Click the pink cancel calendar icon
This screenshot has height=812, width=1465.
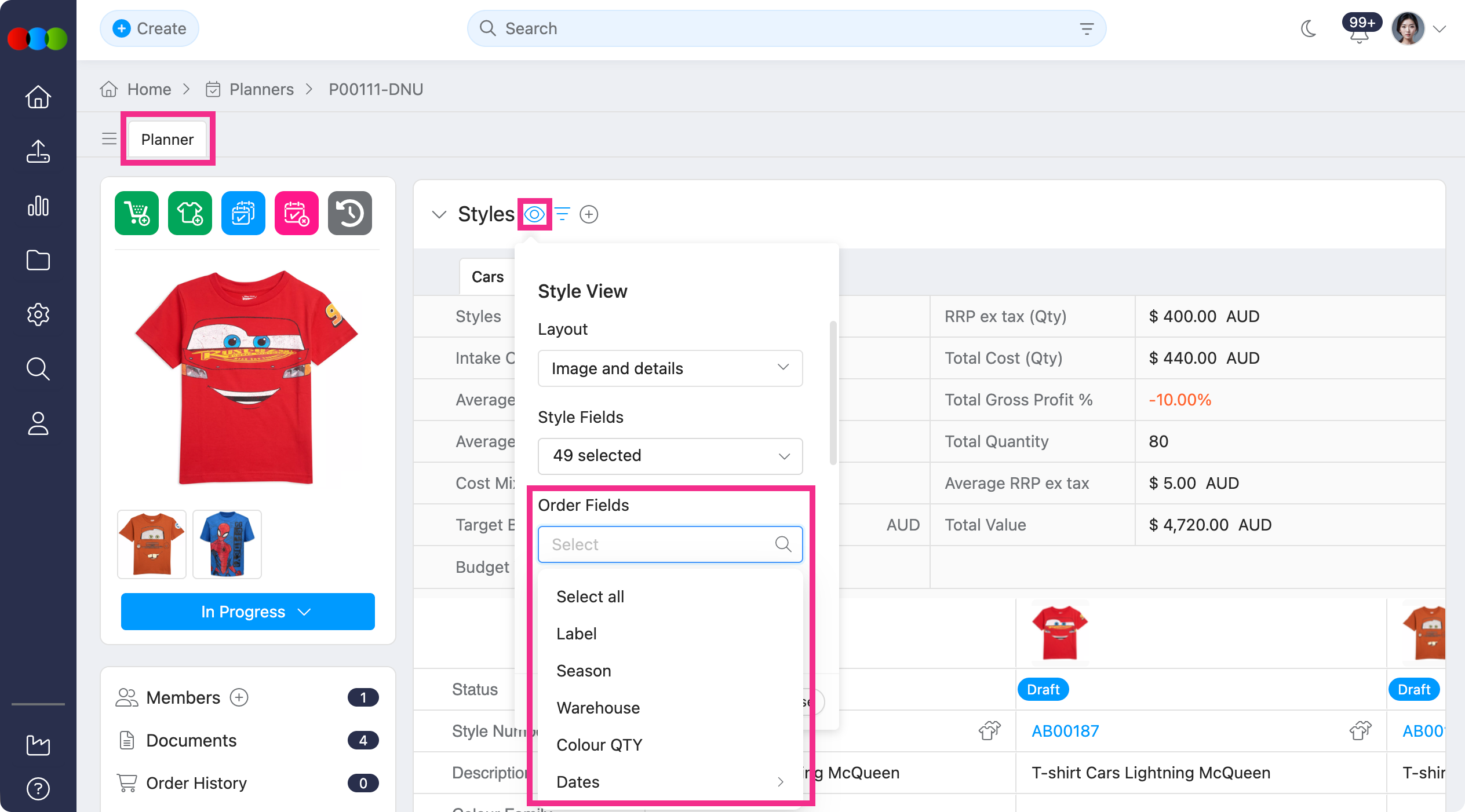pyautogui.click(x=297, y=213)
